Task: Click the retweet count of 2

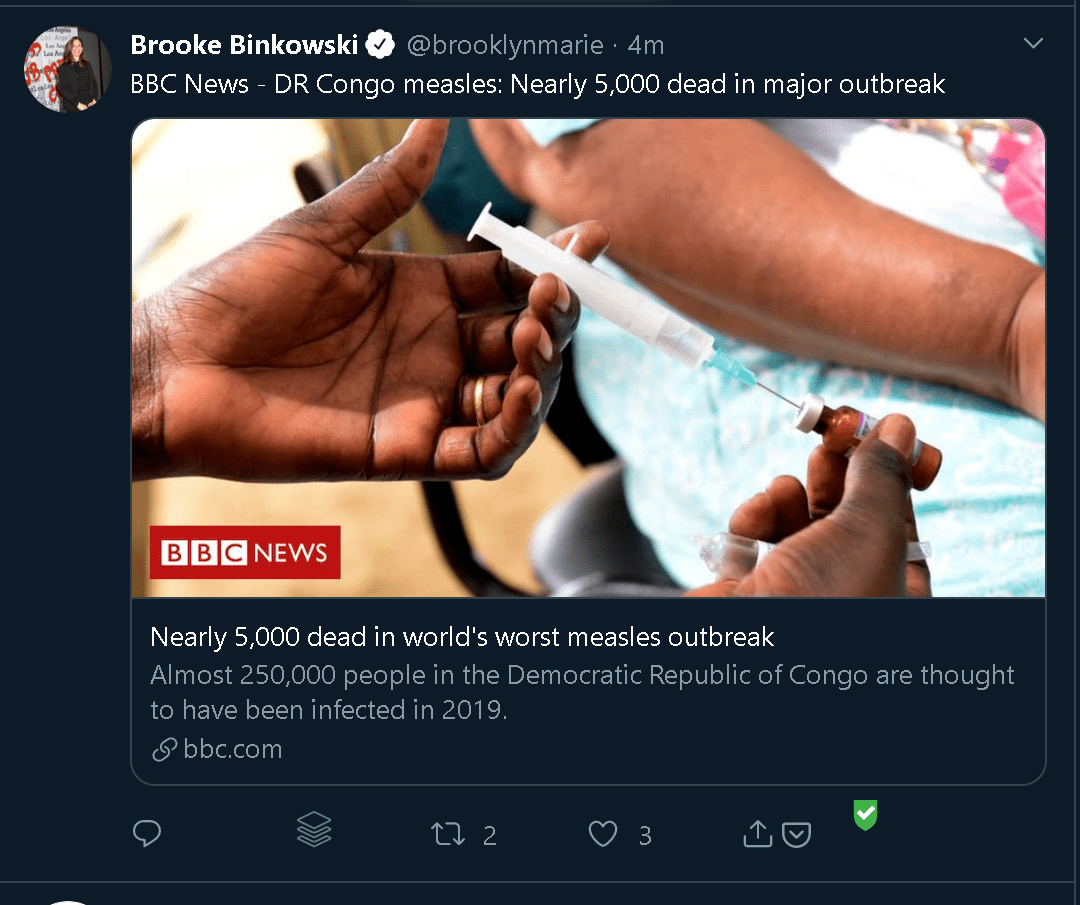Action: click(489, 835)
